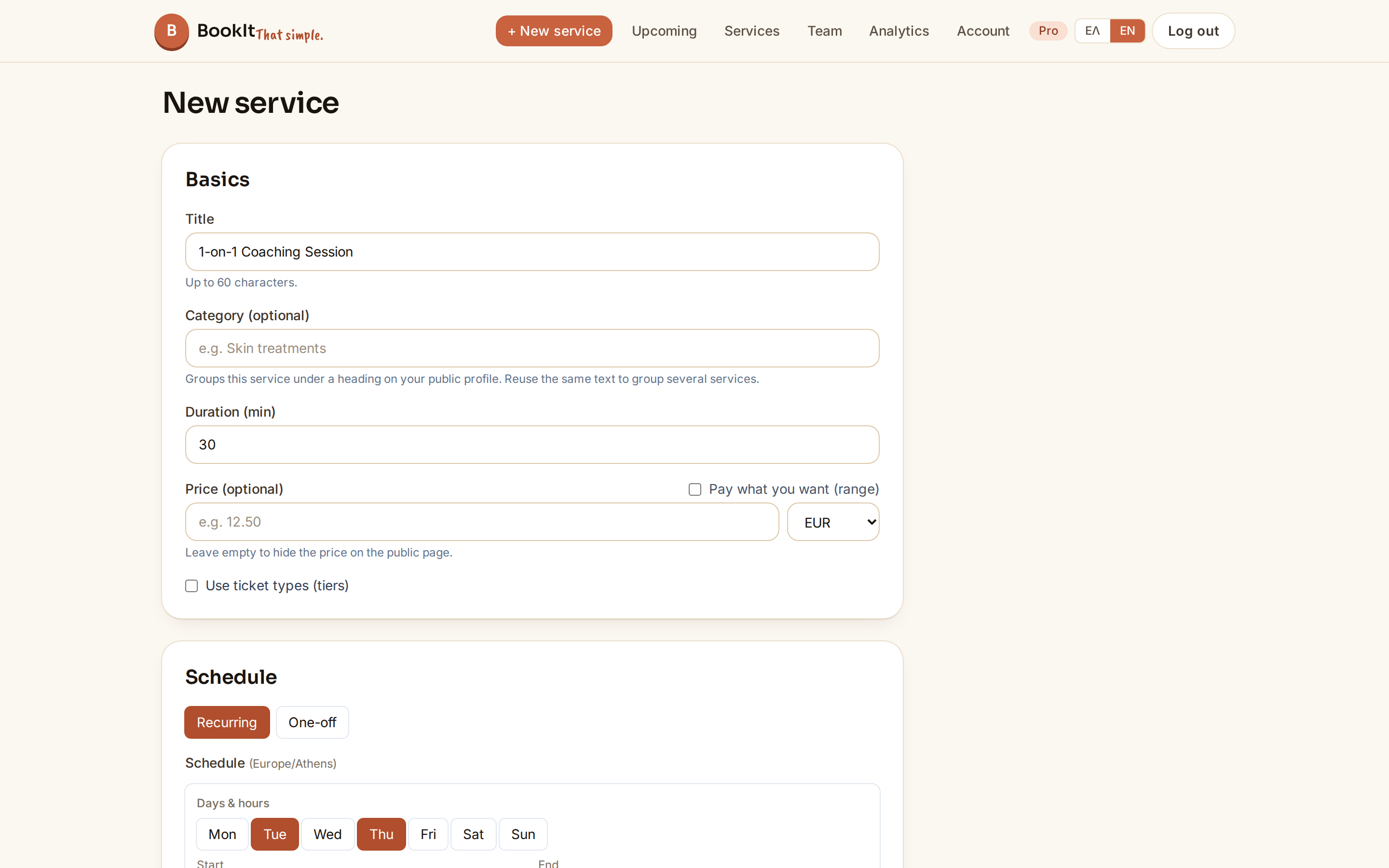Click the Price input box
This screenshot has height=868, width=1389.
point(482,522)
